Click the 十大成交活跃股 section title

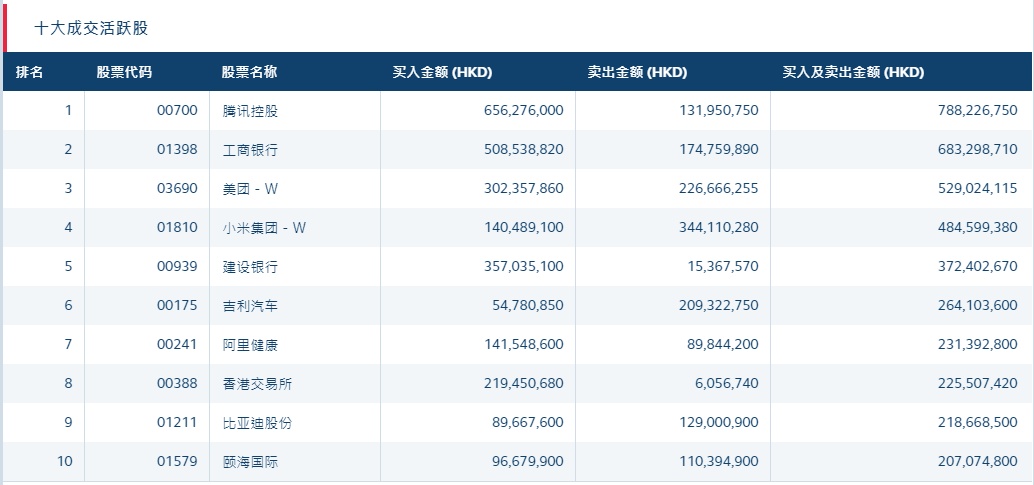tap(91, 28)
